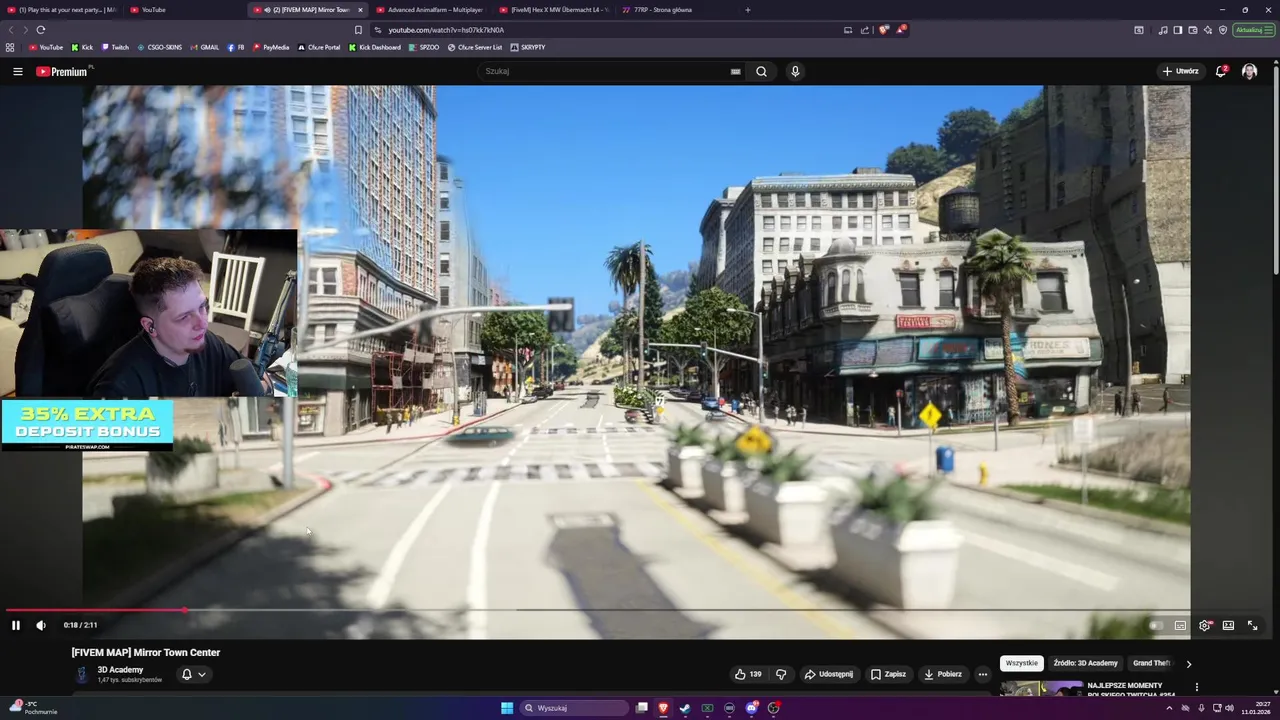Screen dimensions: 1280x720
Task: Expand the subscription notification bell dropdown
Action: (x=193, y=674)
